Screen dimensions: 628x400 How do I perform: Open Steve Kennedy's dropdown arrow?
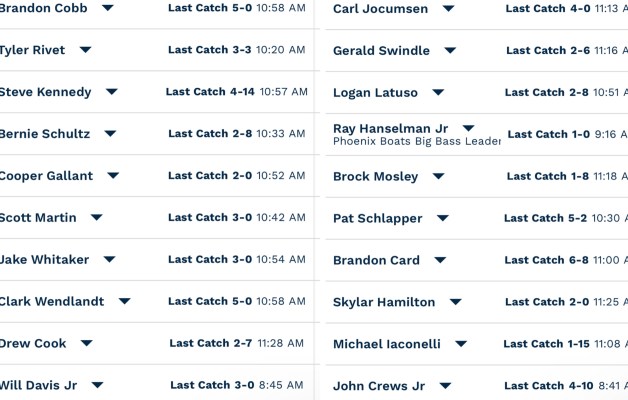click(x=111, y=92)
